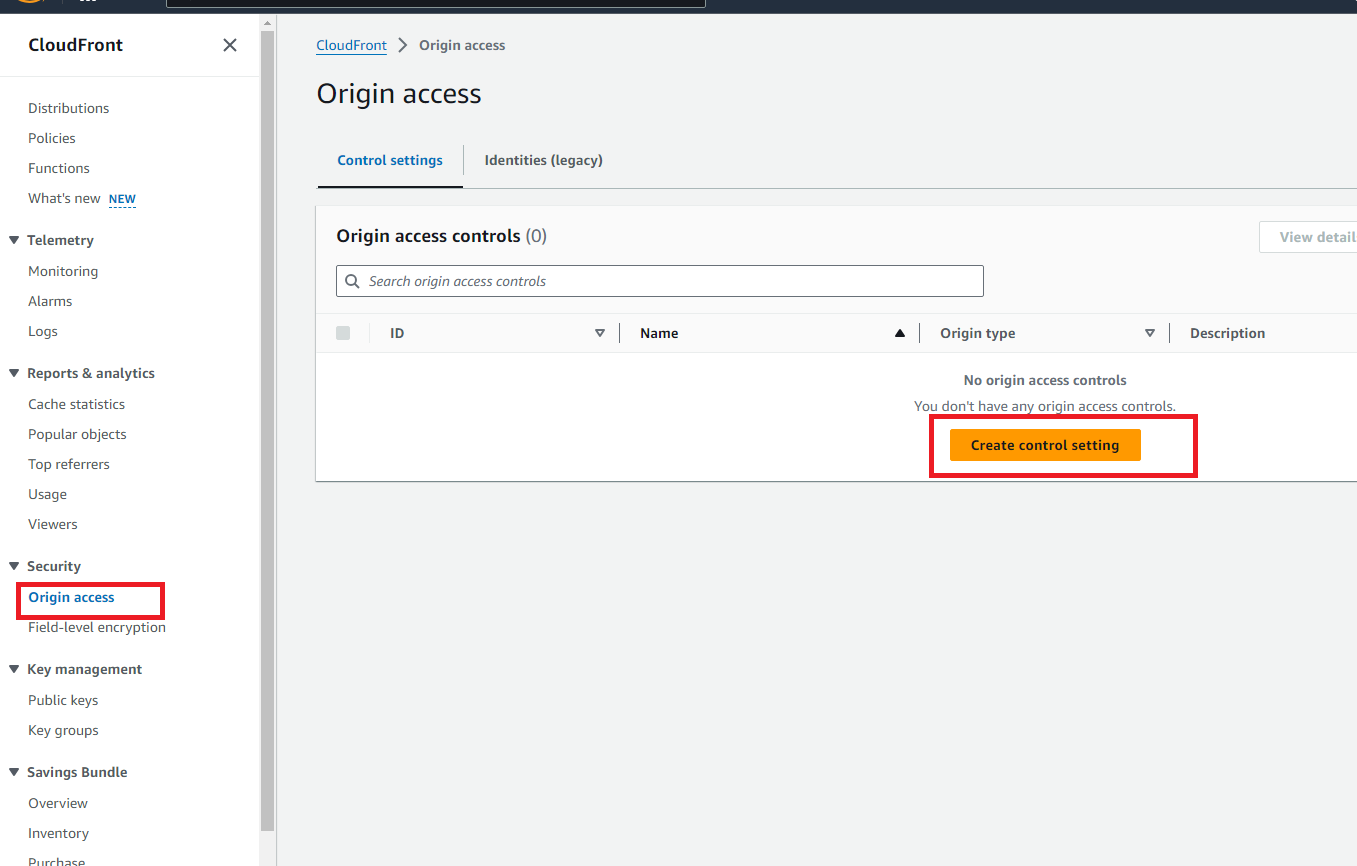Click the NEW badge beside What's new
Image resolution: width=1357 pixels, height=866 pixels.
(122, 199)
